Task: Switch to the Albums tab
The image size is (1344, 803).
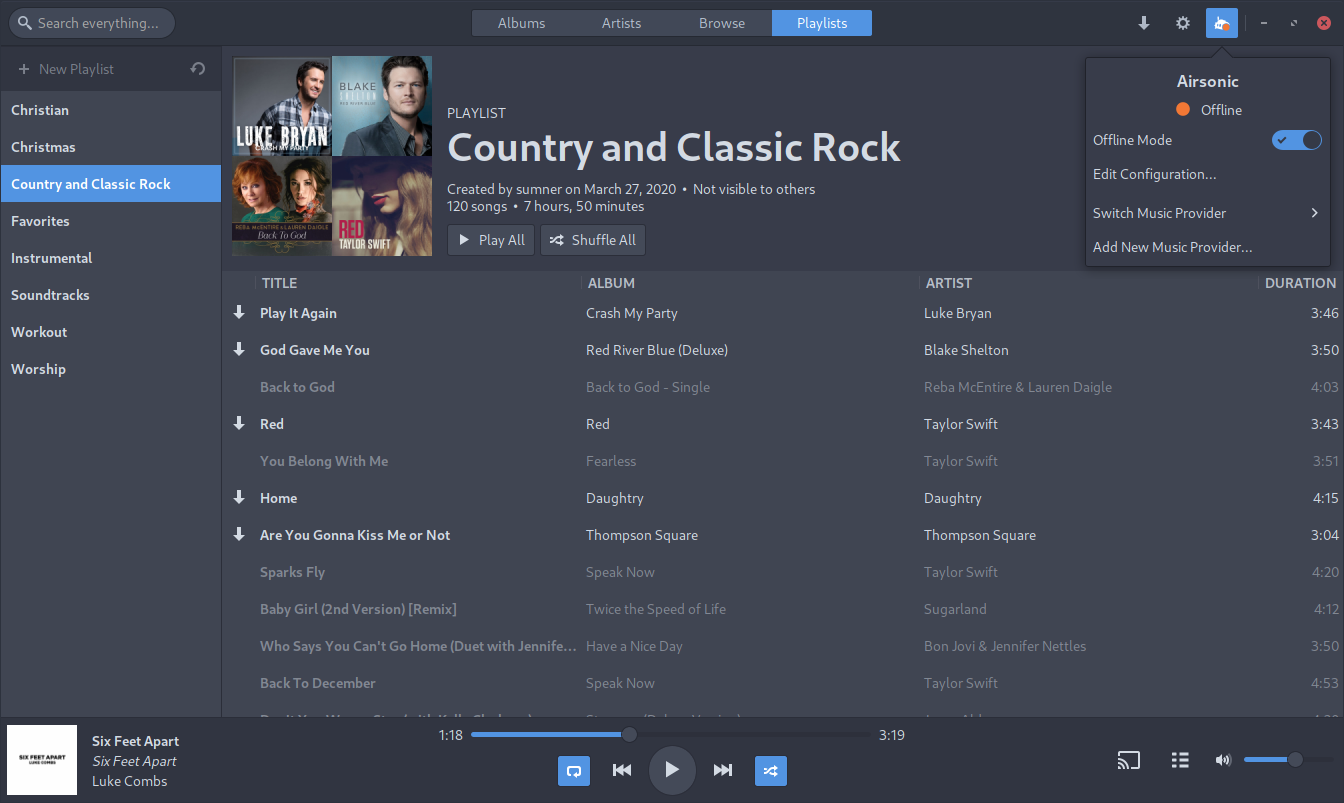Action: (x=522, y=23)
